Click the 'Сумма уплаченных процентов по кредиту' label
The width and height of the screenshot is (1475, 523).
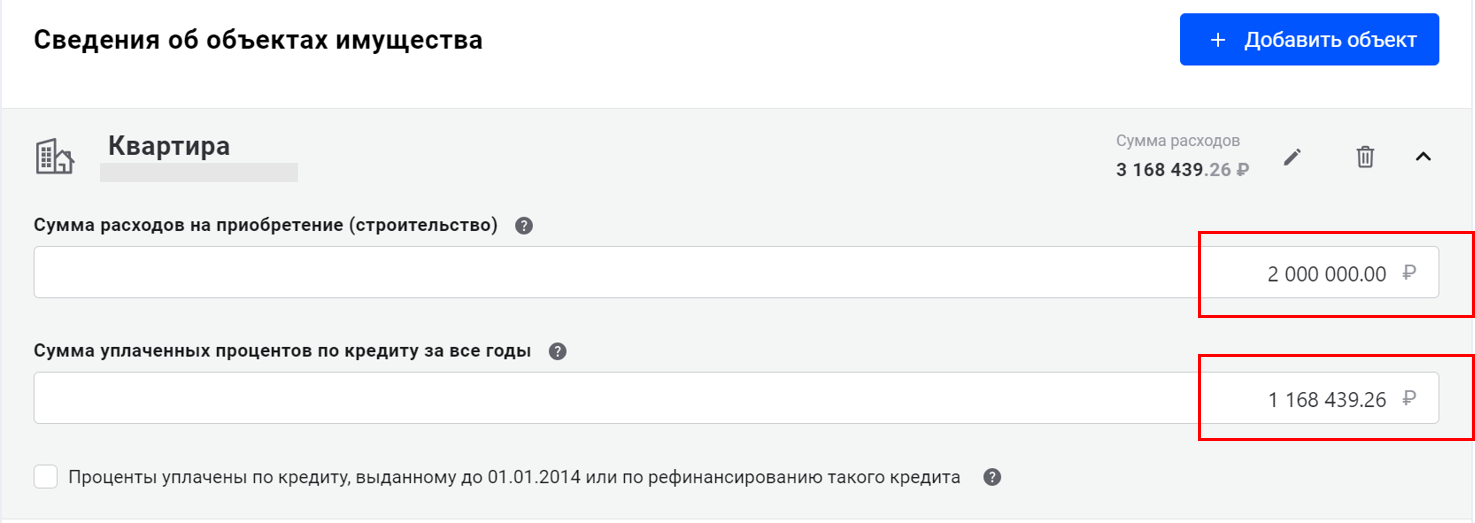[x=282, y=352]
